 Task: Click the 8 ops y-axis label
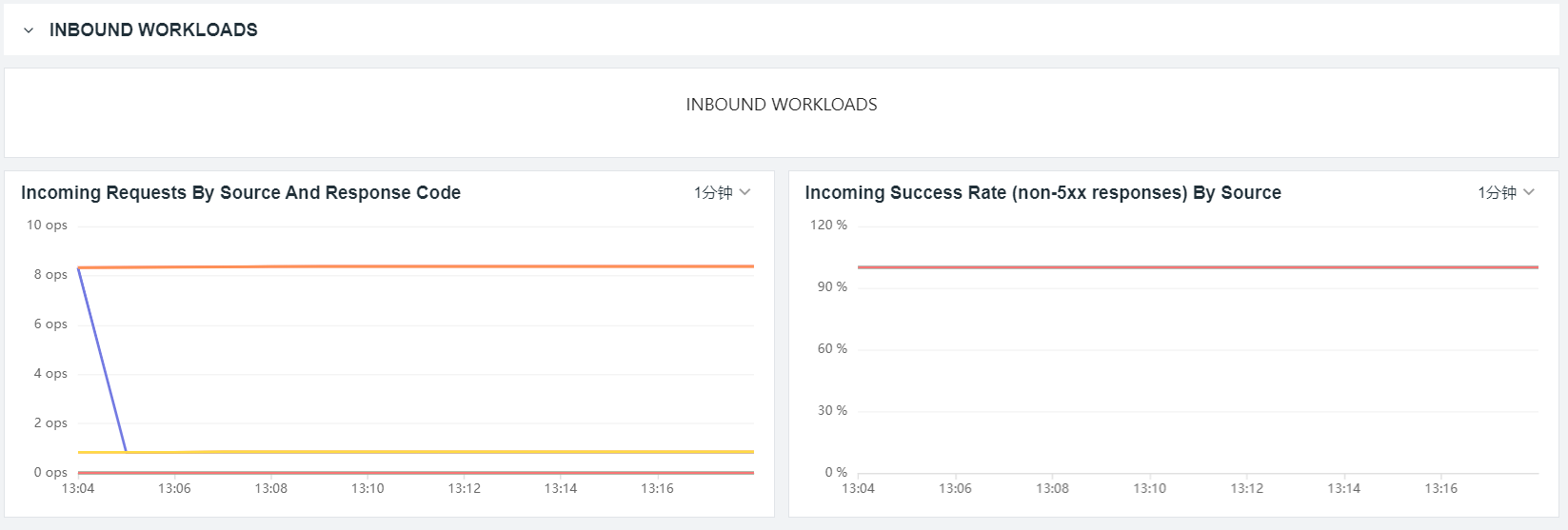(50, 275)
